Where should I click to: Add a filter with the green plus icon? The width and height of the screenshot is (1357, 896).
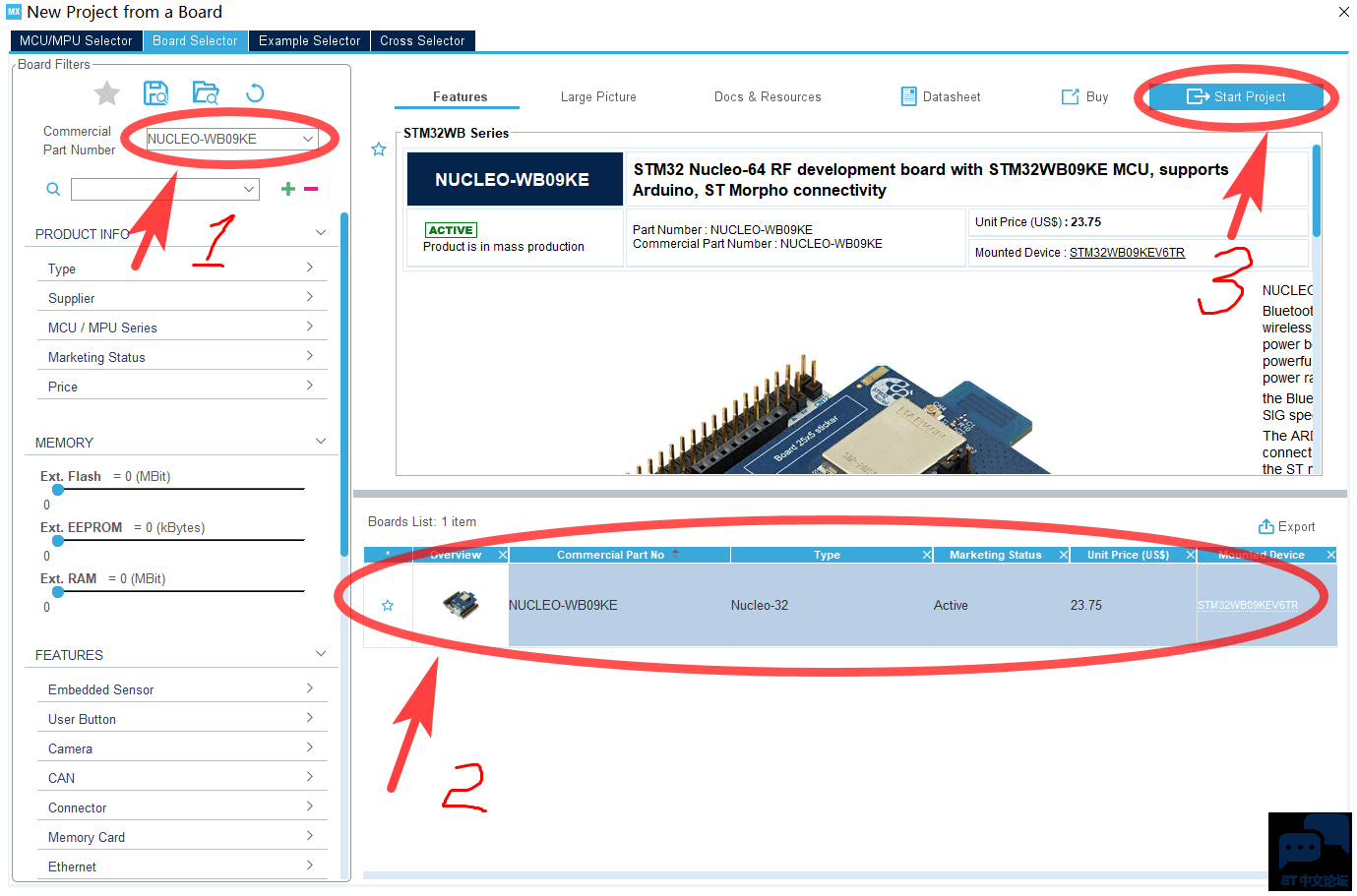point(288,189)
